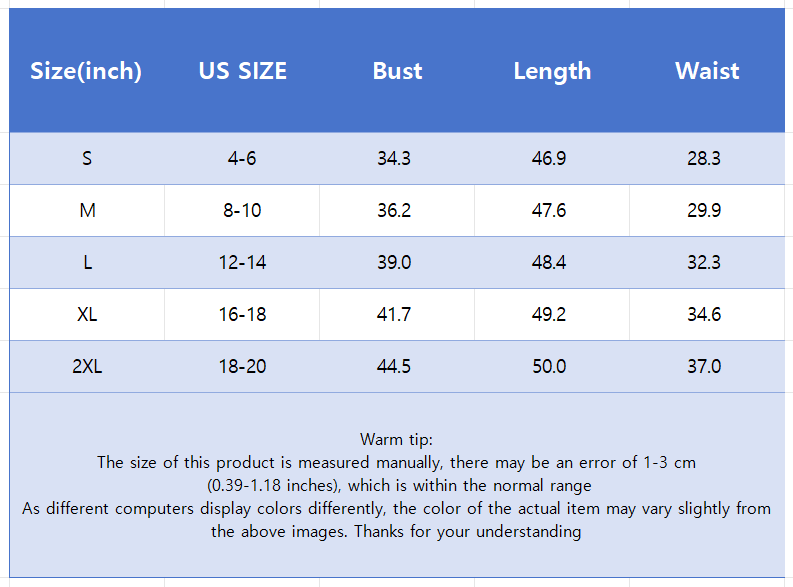Click the length value 49.2
793x587 pixels.
pos(549,314)
